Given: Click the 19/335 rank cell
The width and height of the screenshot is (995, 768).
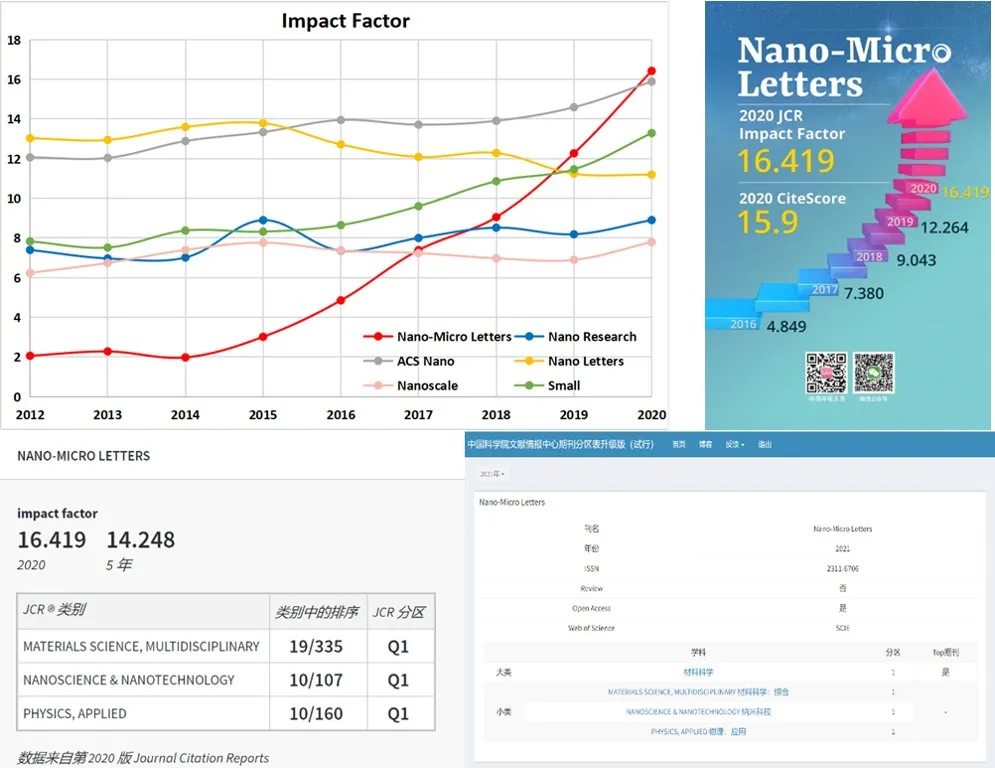Looking at the screenshot, I should [316, 646].
